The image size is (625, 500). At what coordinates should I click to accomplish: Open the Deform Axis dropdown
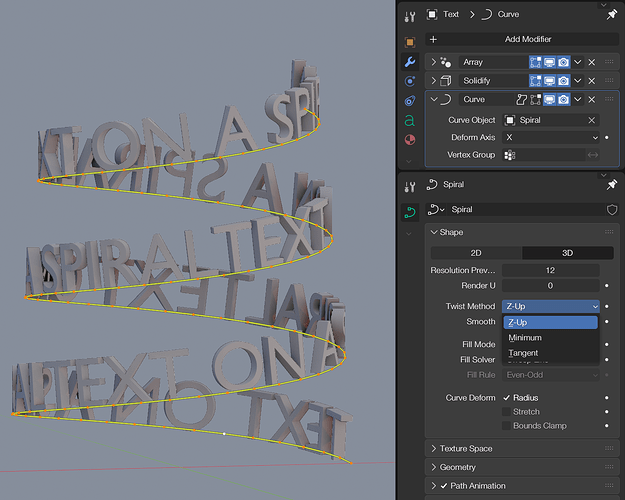click(551, 138)
